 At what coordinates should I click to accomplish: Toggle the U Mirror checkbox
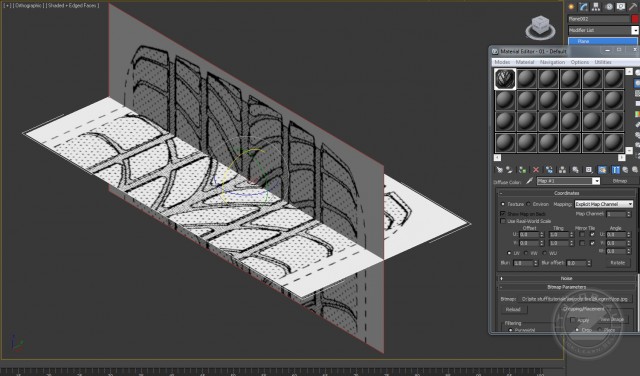point(582,235)
